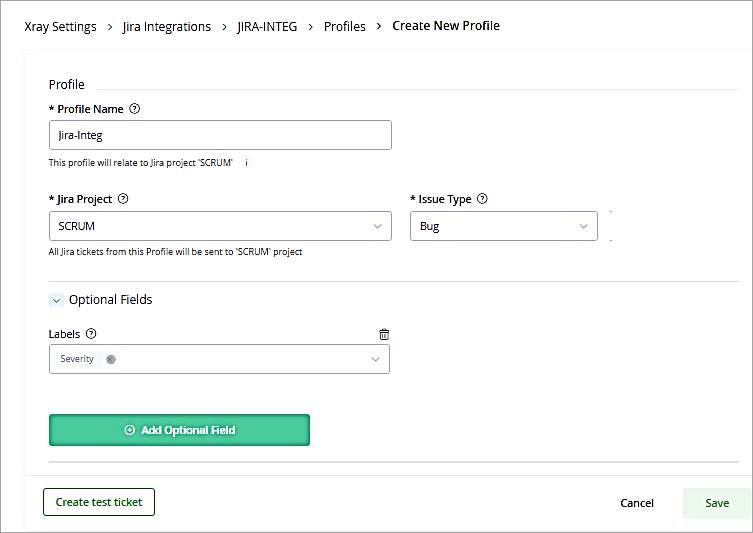Delete the Labels optional field with trash icon
This screenshot has height=533, width=753.
click(x=384, y=335)
